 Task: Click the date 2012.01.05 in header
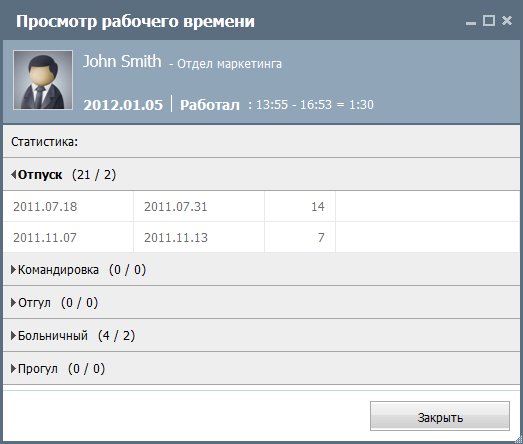tap(123, 105)
